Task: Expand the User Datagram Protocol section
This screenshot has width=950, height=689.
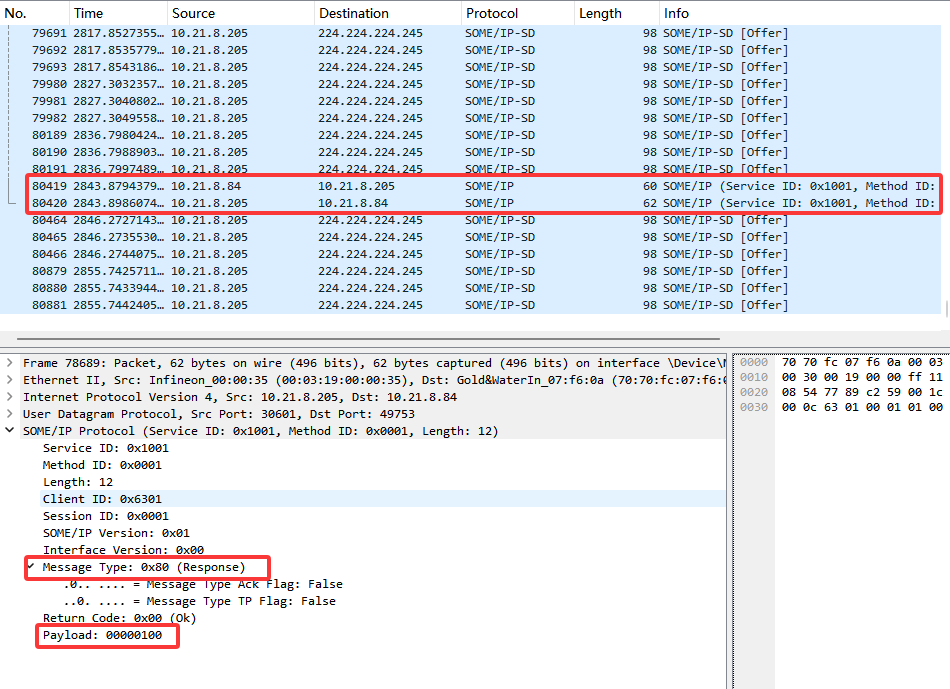Action: click(10, 414)
